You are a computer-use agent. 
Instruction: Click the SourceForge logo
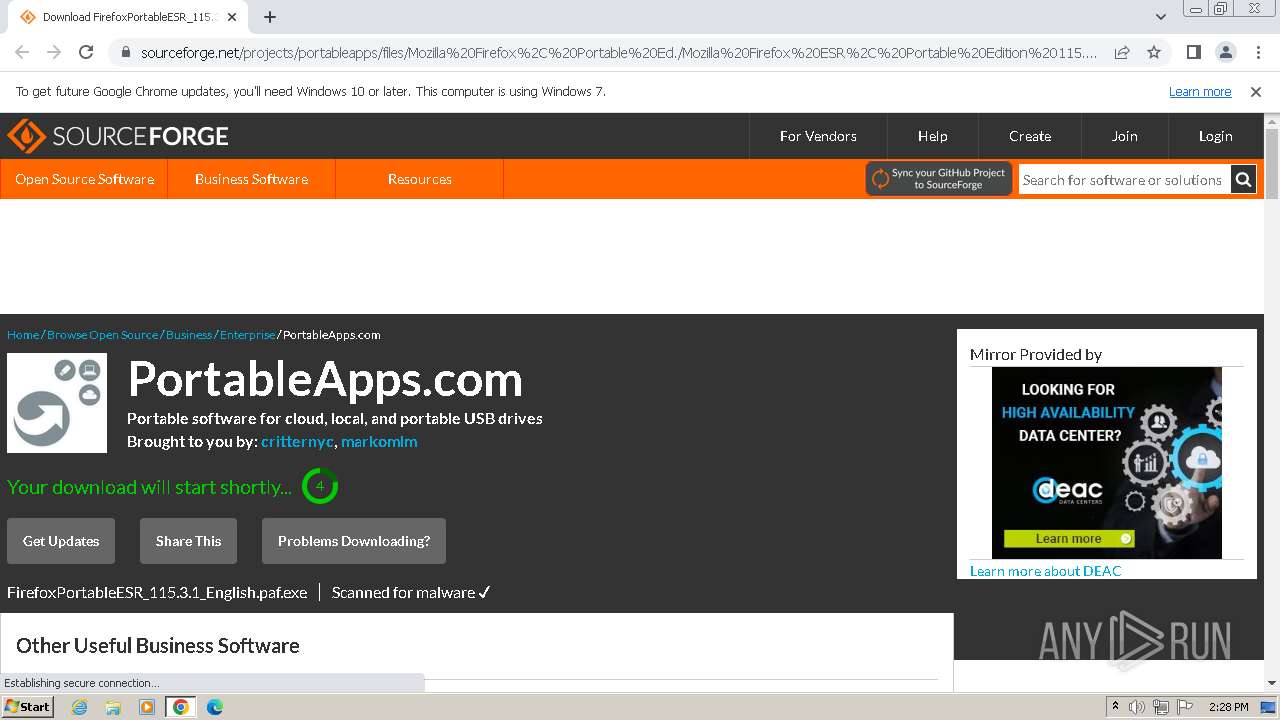coord(118,136)
